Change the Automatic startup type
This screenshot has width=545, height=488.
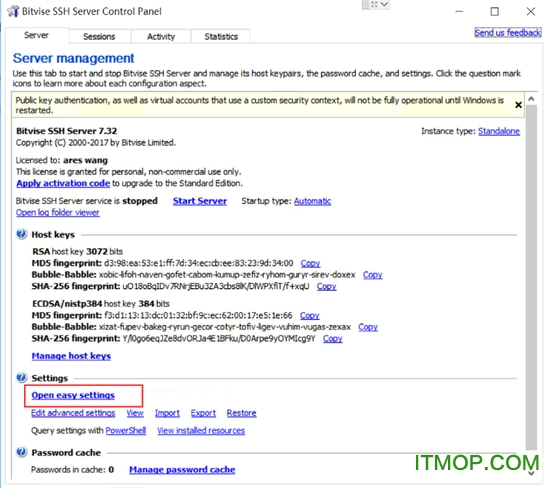coord(312,201)
